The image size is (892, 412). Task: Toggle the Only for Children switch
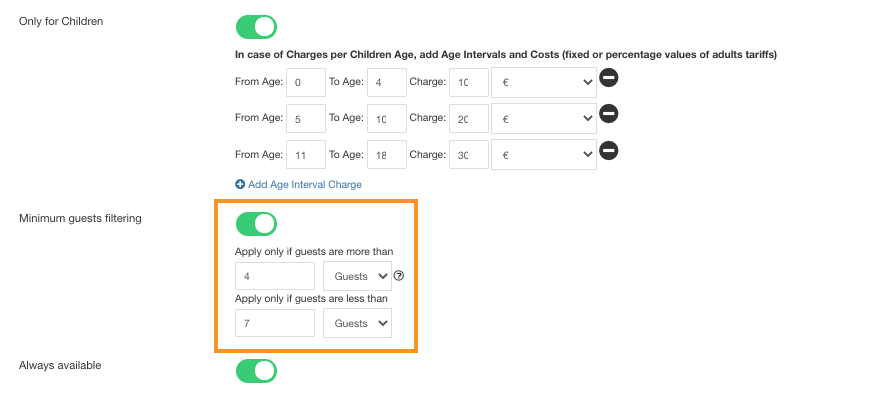coord(256,27)
